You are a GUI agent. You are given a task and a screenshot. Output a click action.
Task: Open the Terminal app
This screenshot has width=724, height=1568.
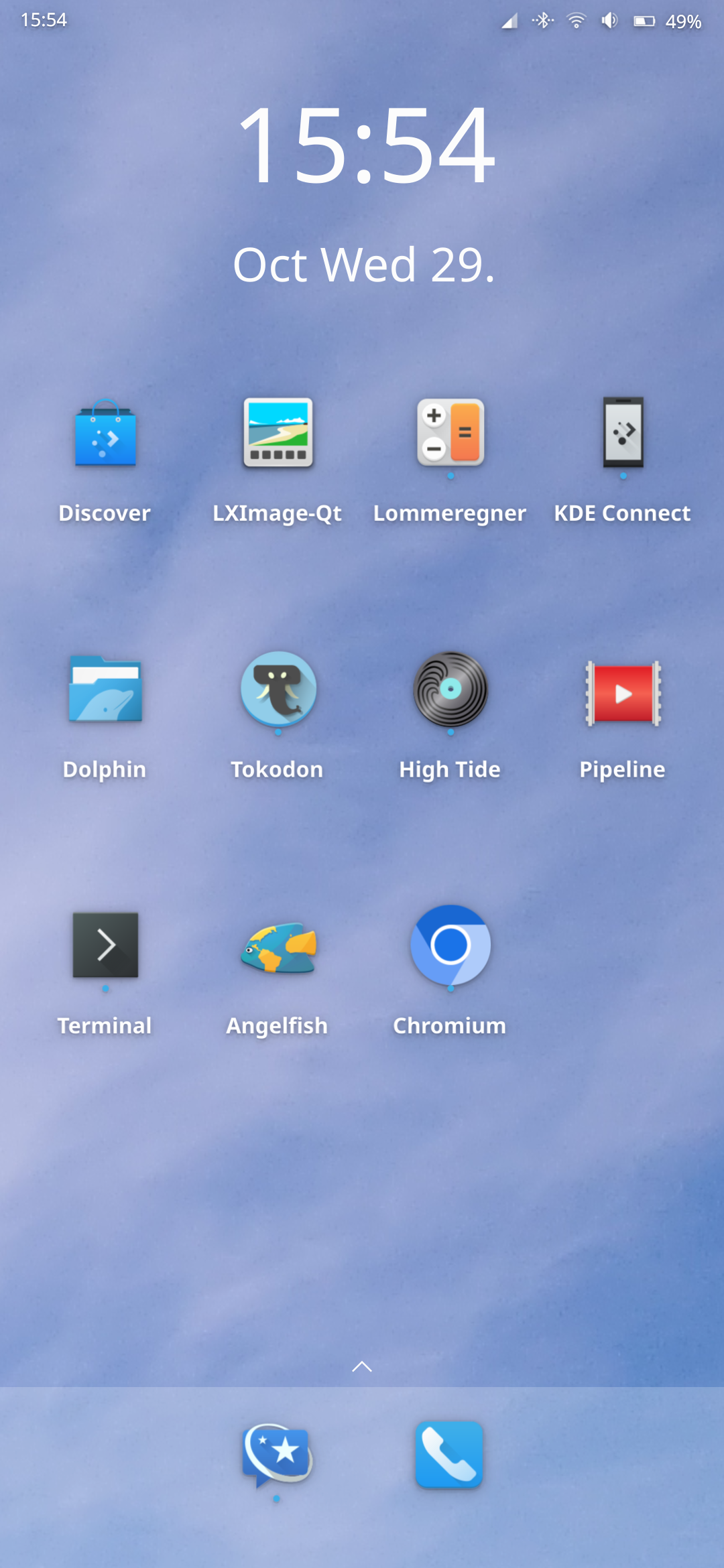coord(105,945)
